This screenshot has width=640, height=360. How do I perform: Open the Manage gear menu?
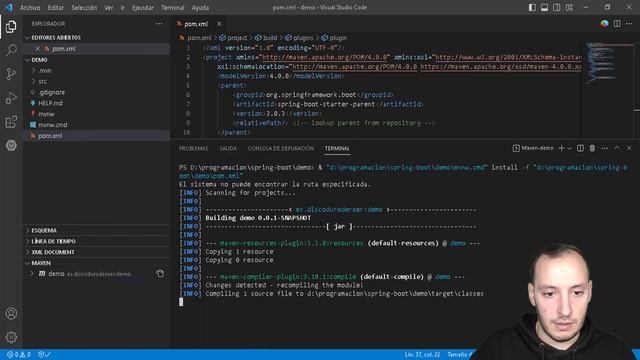(11, 337)
